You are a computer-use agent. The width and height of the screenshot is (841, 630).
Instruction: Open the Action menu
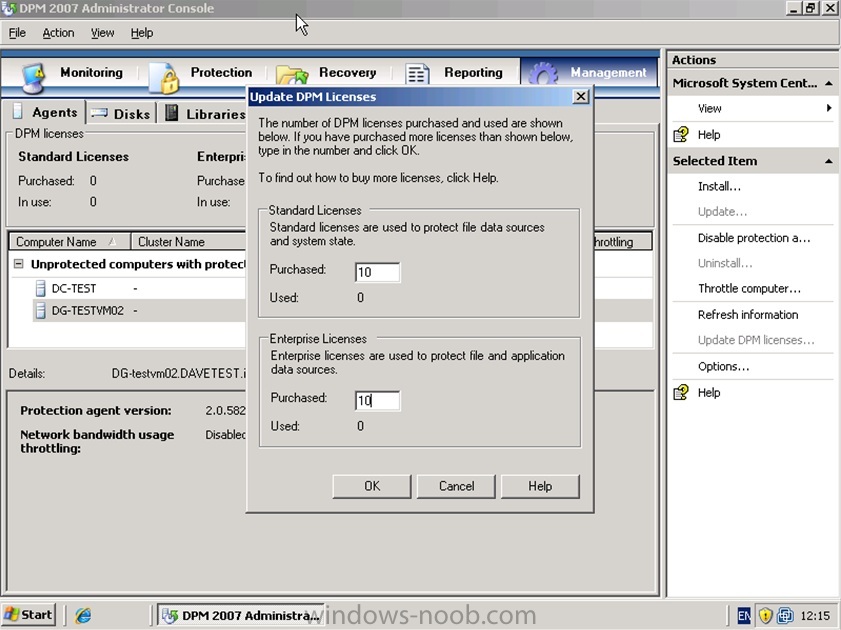pyautogui.click(x=58, y=33)
